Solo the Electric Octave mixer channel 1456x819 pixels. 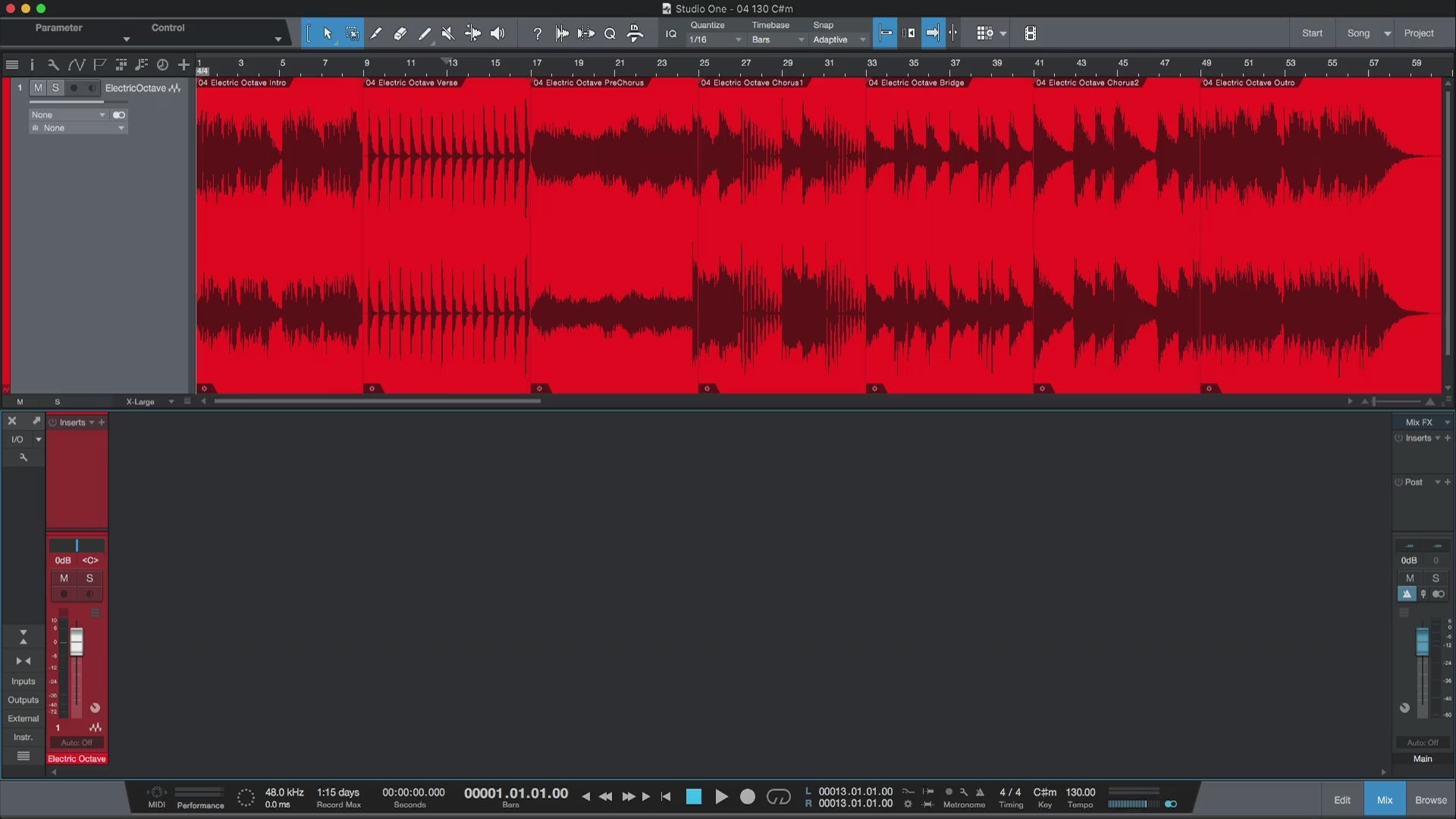89,578
